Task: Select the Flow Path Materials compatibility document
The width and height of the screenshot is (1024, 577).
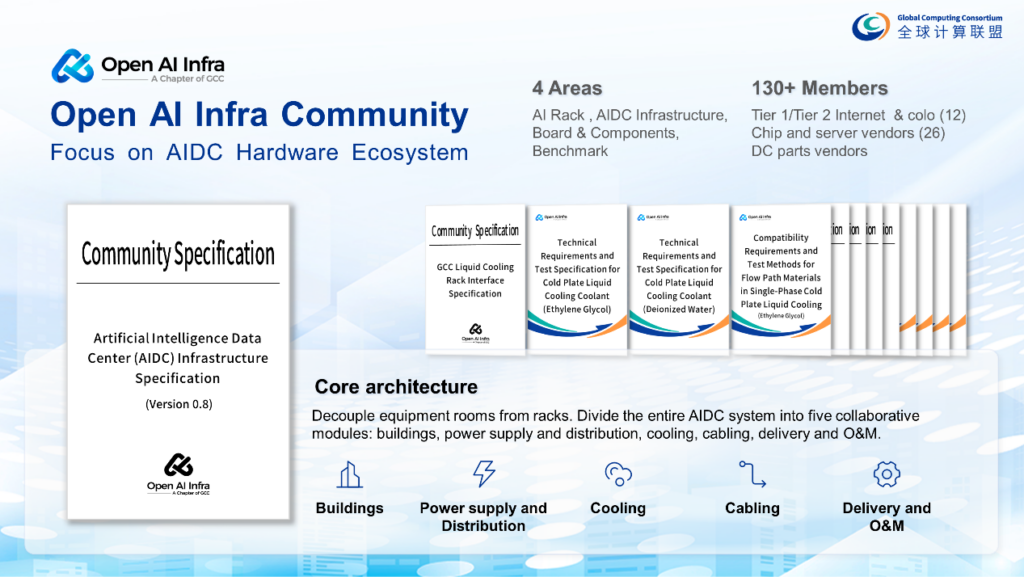Action: tap(781, 278)
